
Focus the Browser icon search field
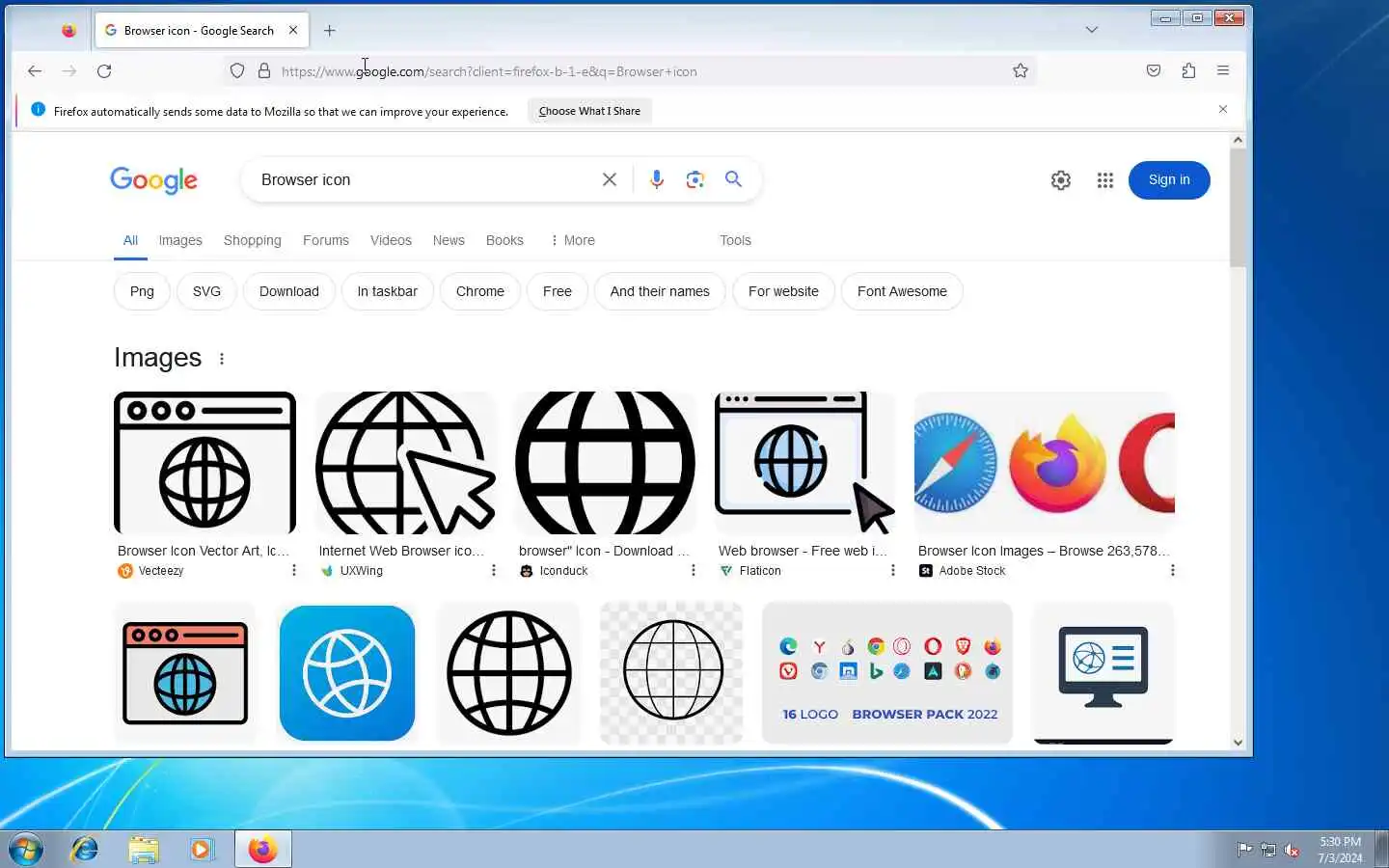424,179
